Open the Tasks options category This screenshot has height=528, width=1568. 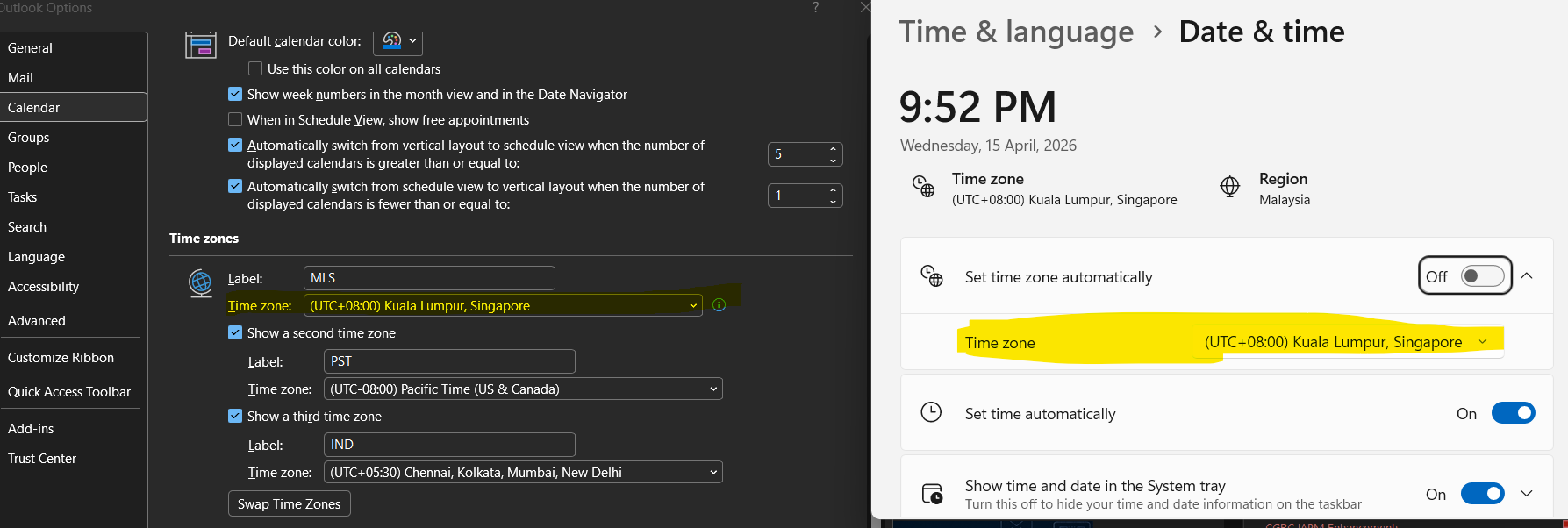(74, 197)
